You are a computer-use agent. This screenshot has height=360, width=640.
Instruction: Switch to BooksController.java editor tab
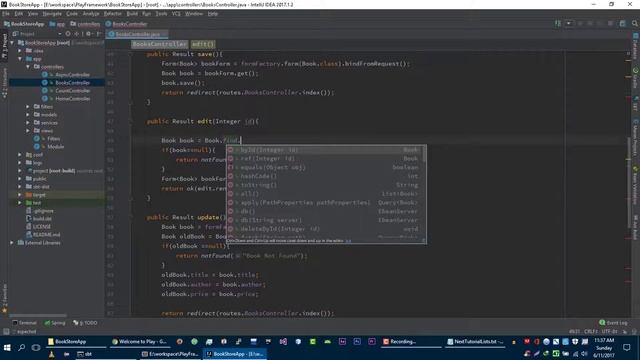pyautogui.click(x=138, y=34)
